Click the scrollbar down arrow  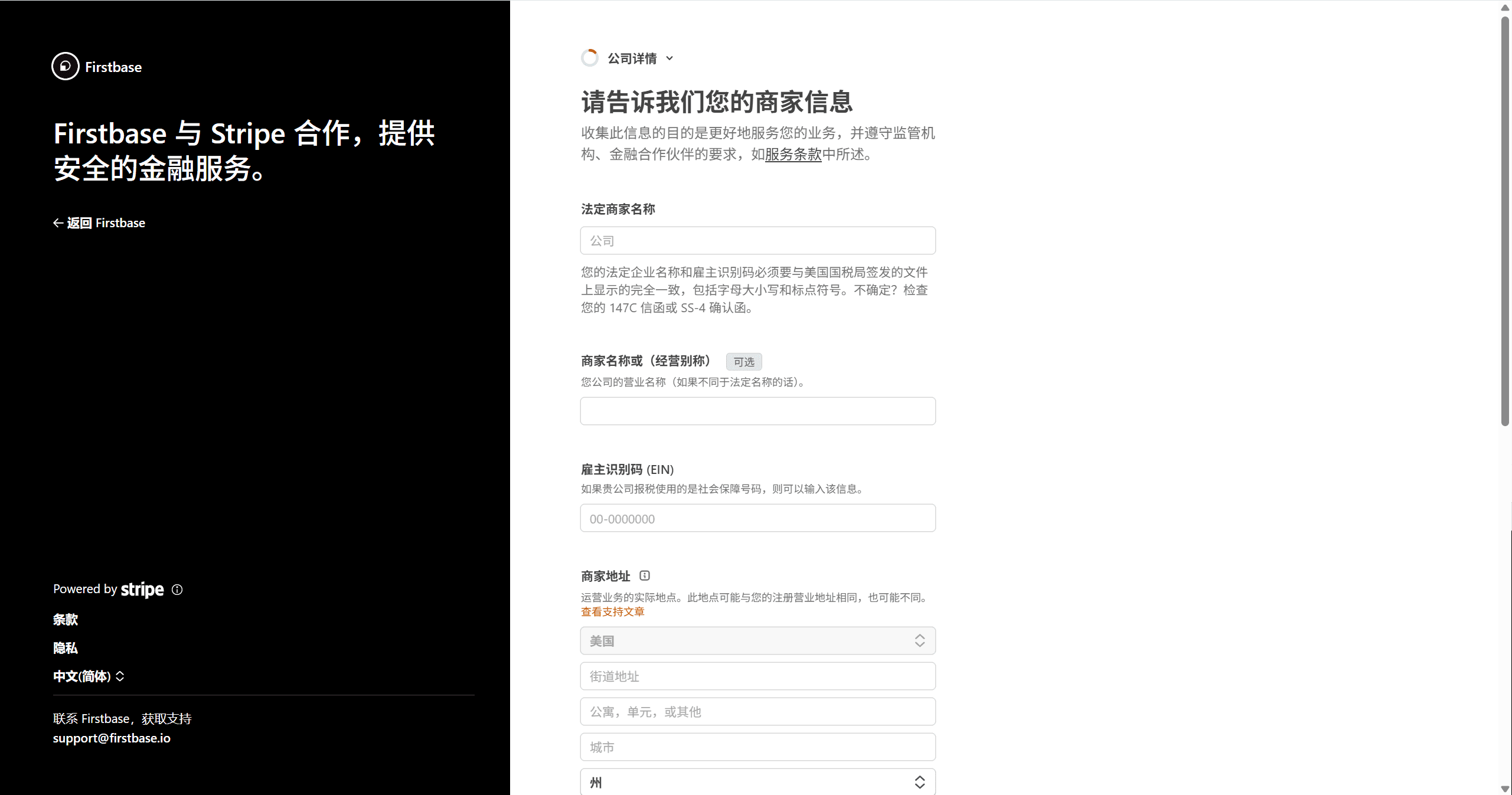[1506, 789]
